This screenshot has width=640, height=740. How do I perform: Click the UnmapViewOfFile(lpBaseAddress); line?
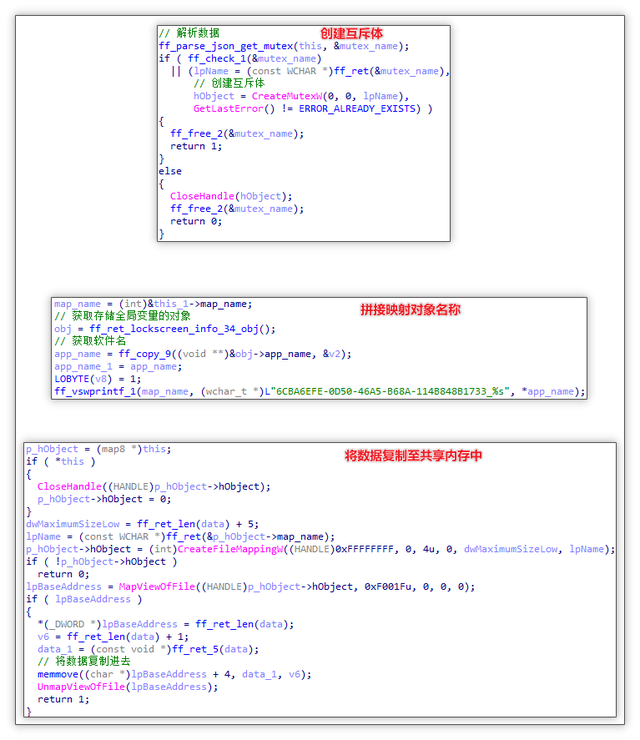tap(127, 687)
